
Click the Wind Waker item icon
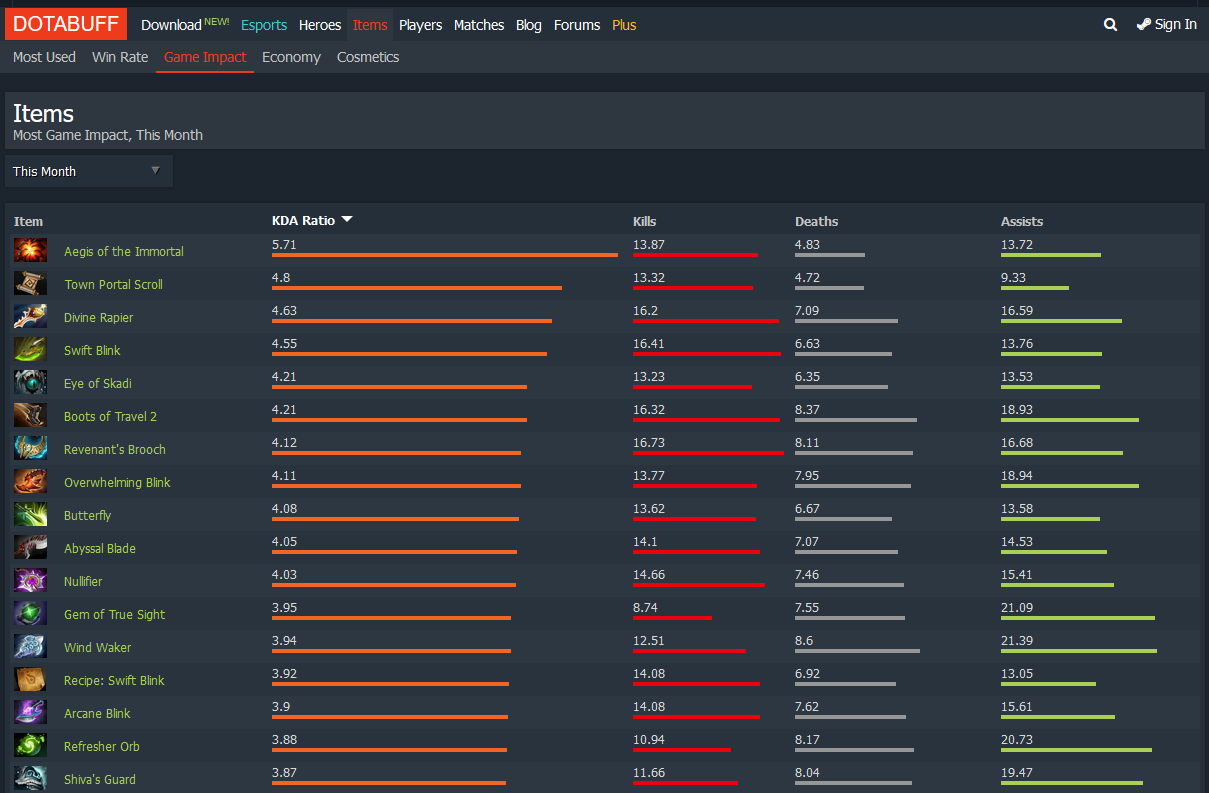pyautogui.click(x=30, y=647)
